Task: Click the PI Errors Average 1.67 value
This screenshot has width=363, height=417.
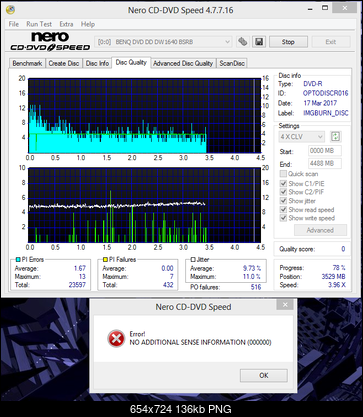Action: point(80,268)
